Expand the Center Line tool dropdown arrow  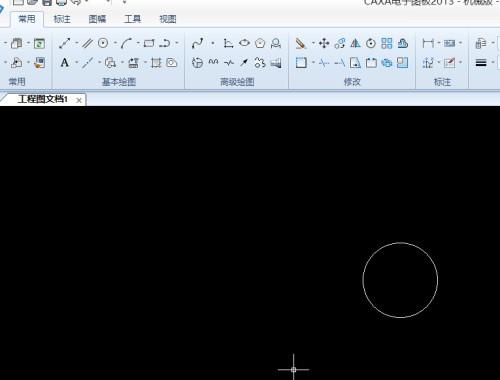99,62
